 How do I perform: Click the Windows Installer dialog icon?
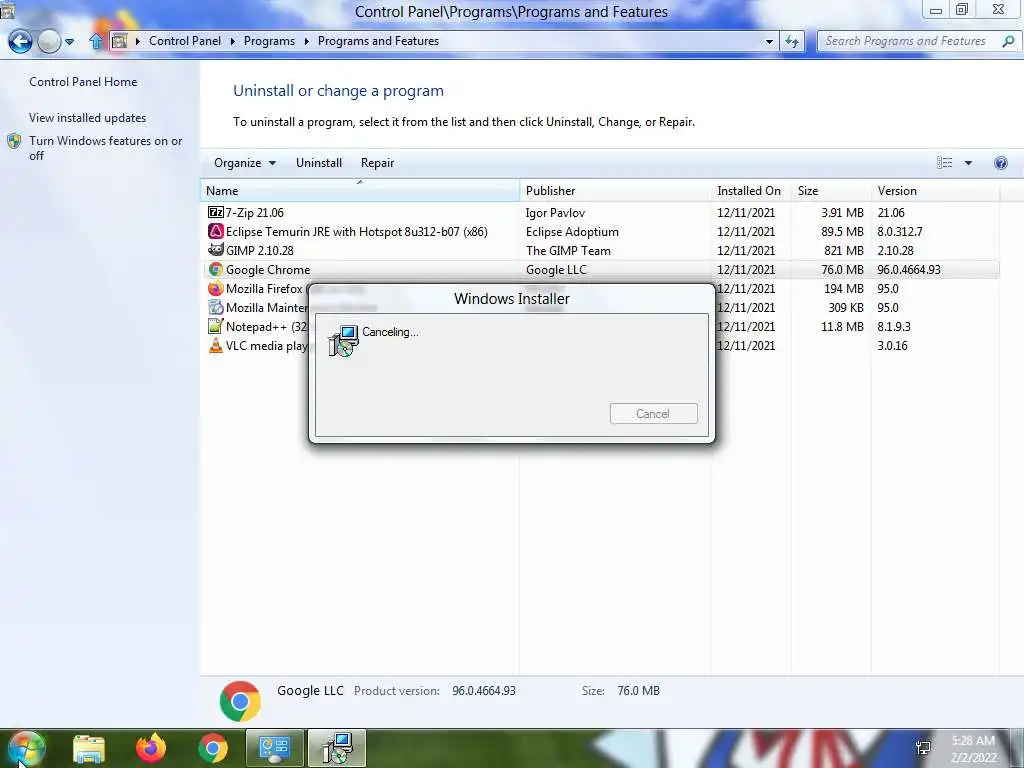tap(344, 340)
